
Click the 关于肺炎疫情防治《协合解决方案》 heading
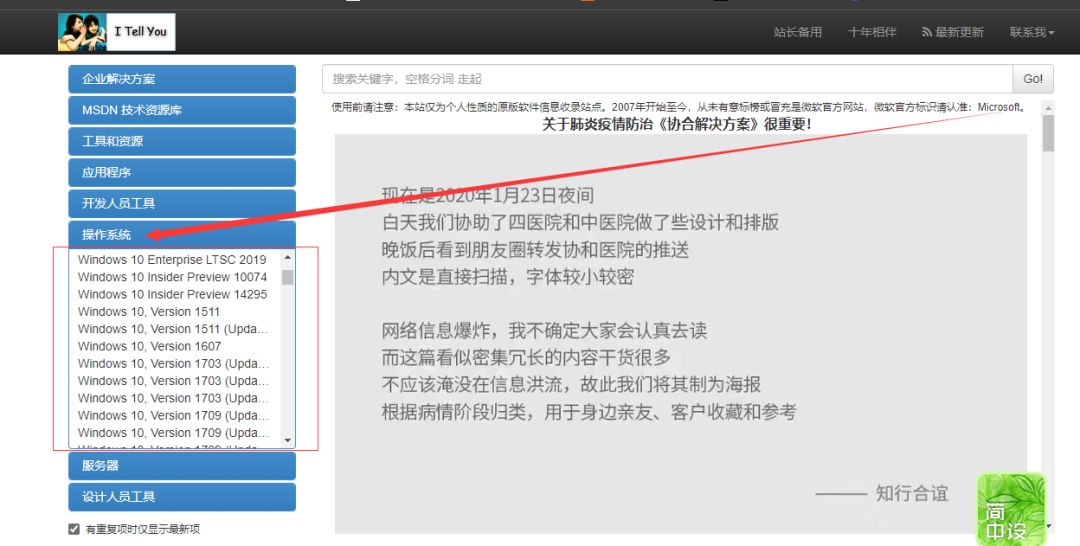(x=676, y=125)
